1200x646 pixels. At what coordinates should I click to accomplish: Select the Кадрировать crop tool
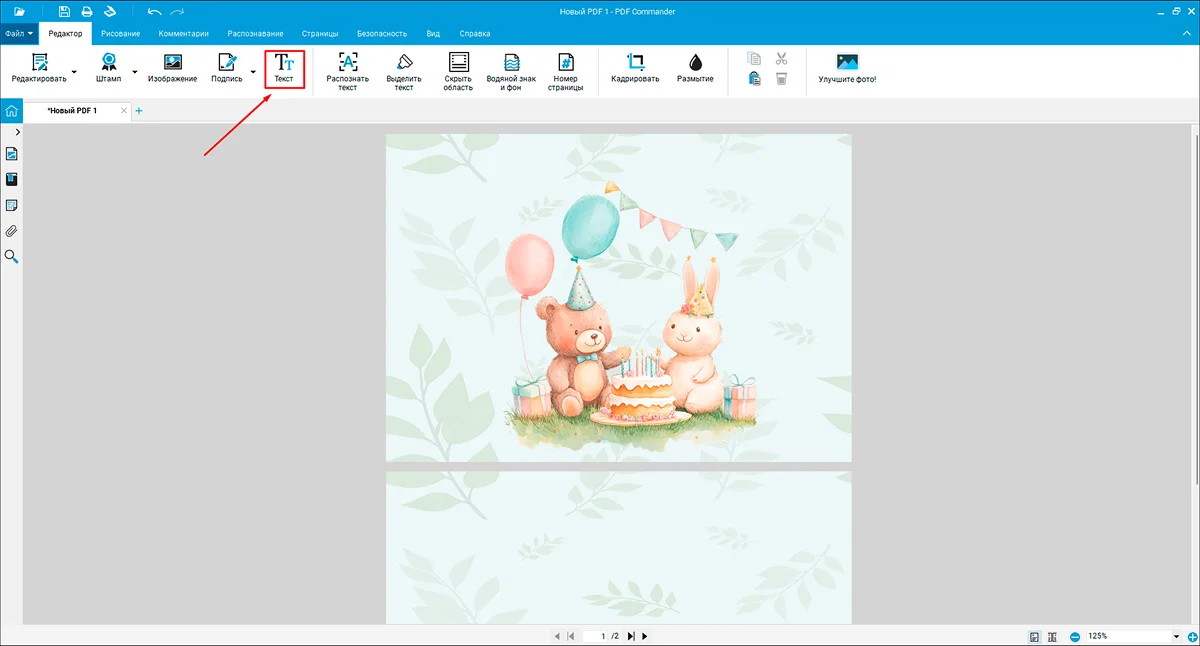pos(635,69)
